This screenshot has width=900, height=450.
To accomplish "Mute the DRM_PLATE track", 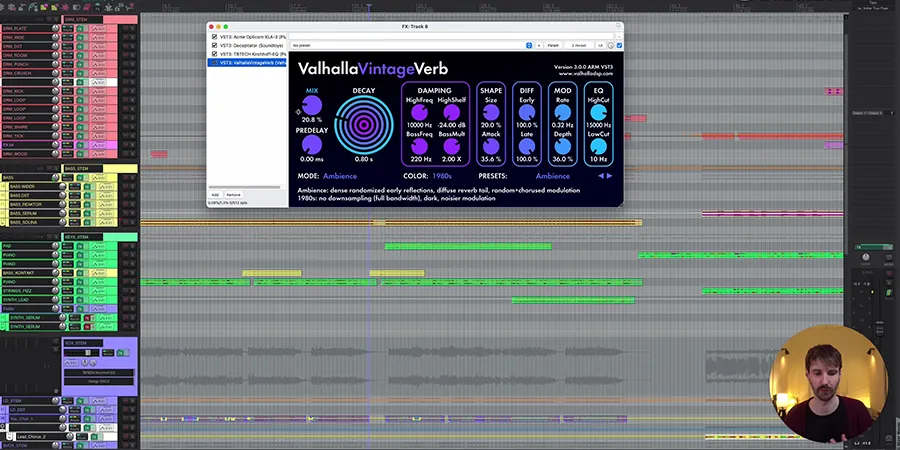I will 126,29.
